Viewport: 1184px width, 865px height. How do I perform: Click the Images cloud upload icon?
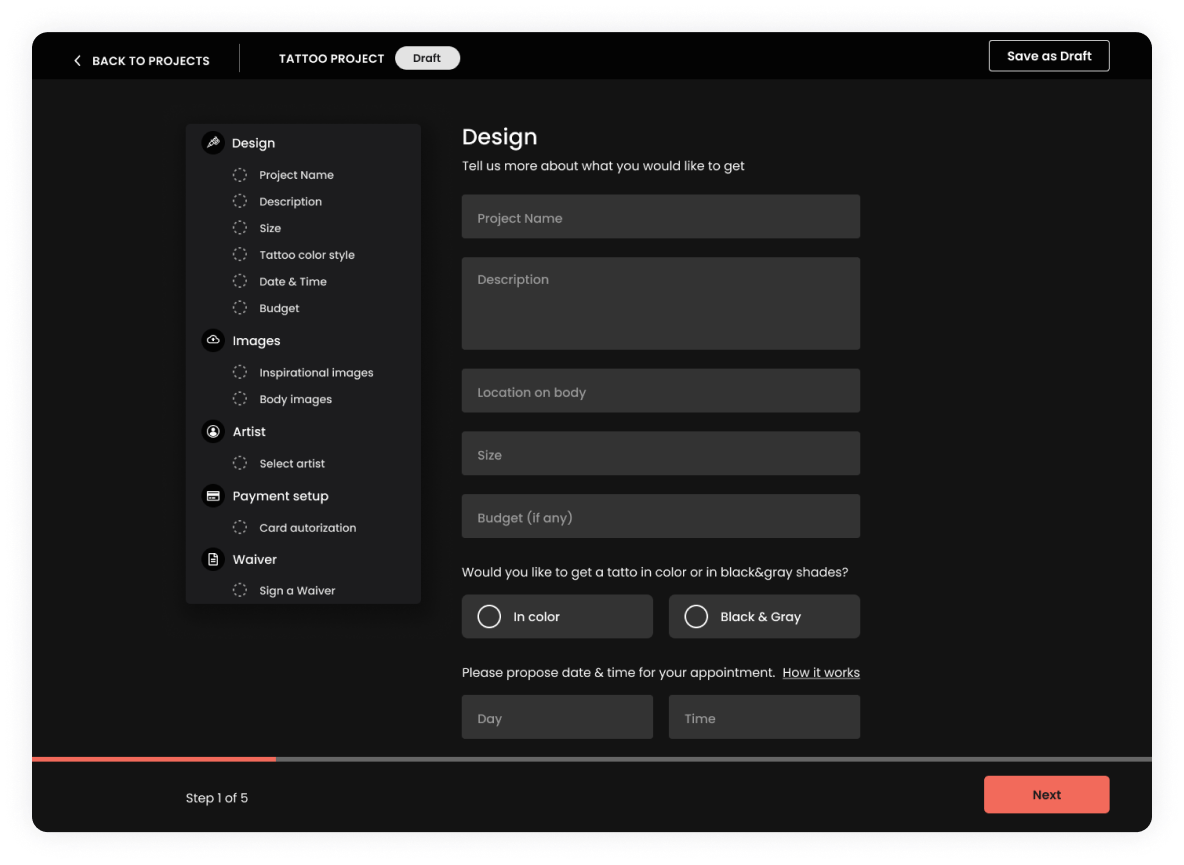pos(213,341)
